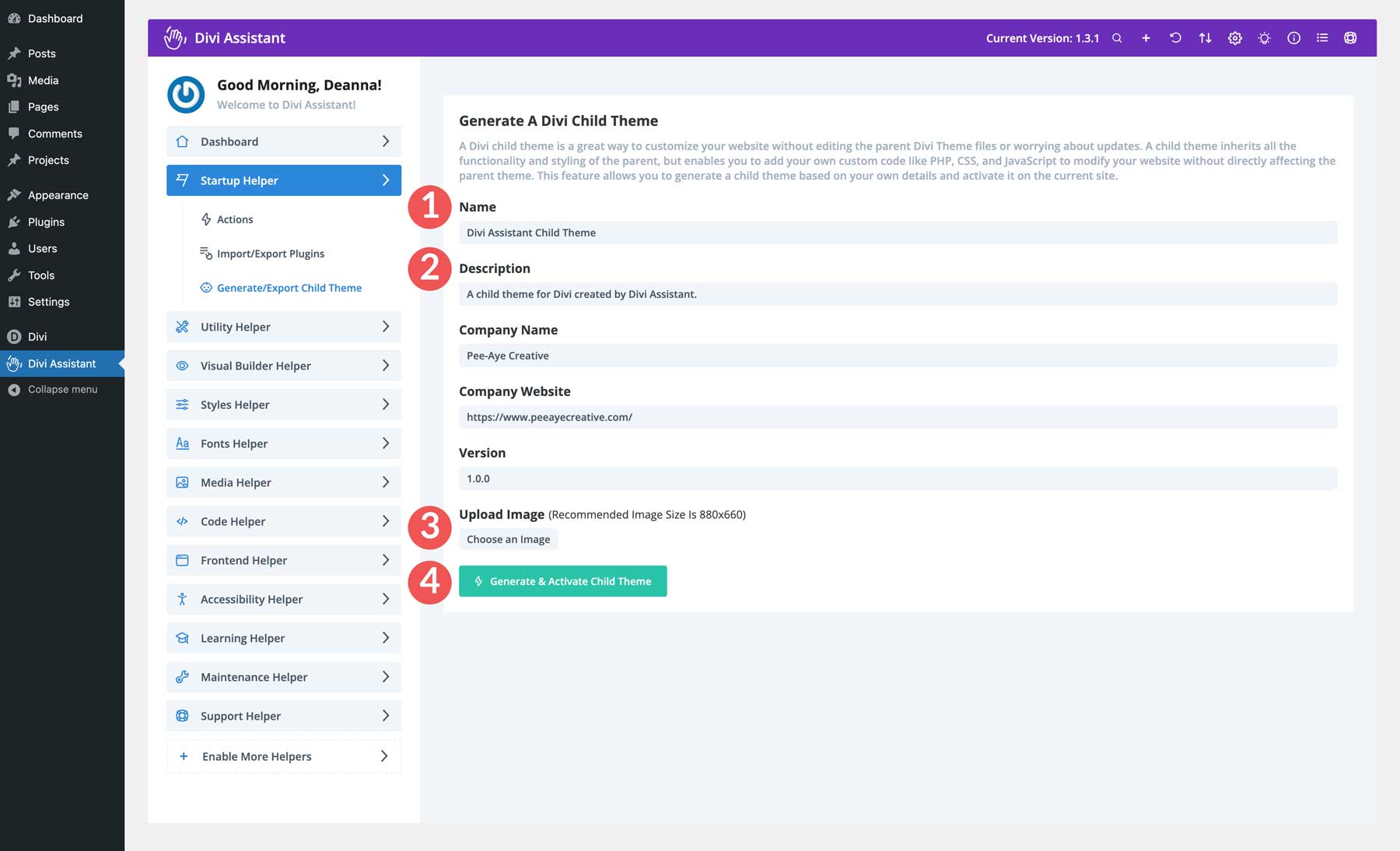The height and width of the screenshot is (851, 1400).
Task: Click the plus icon in header bar
Action: pos(1146,38)
